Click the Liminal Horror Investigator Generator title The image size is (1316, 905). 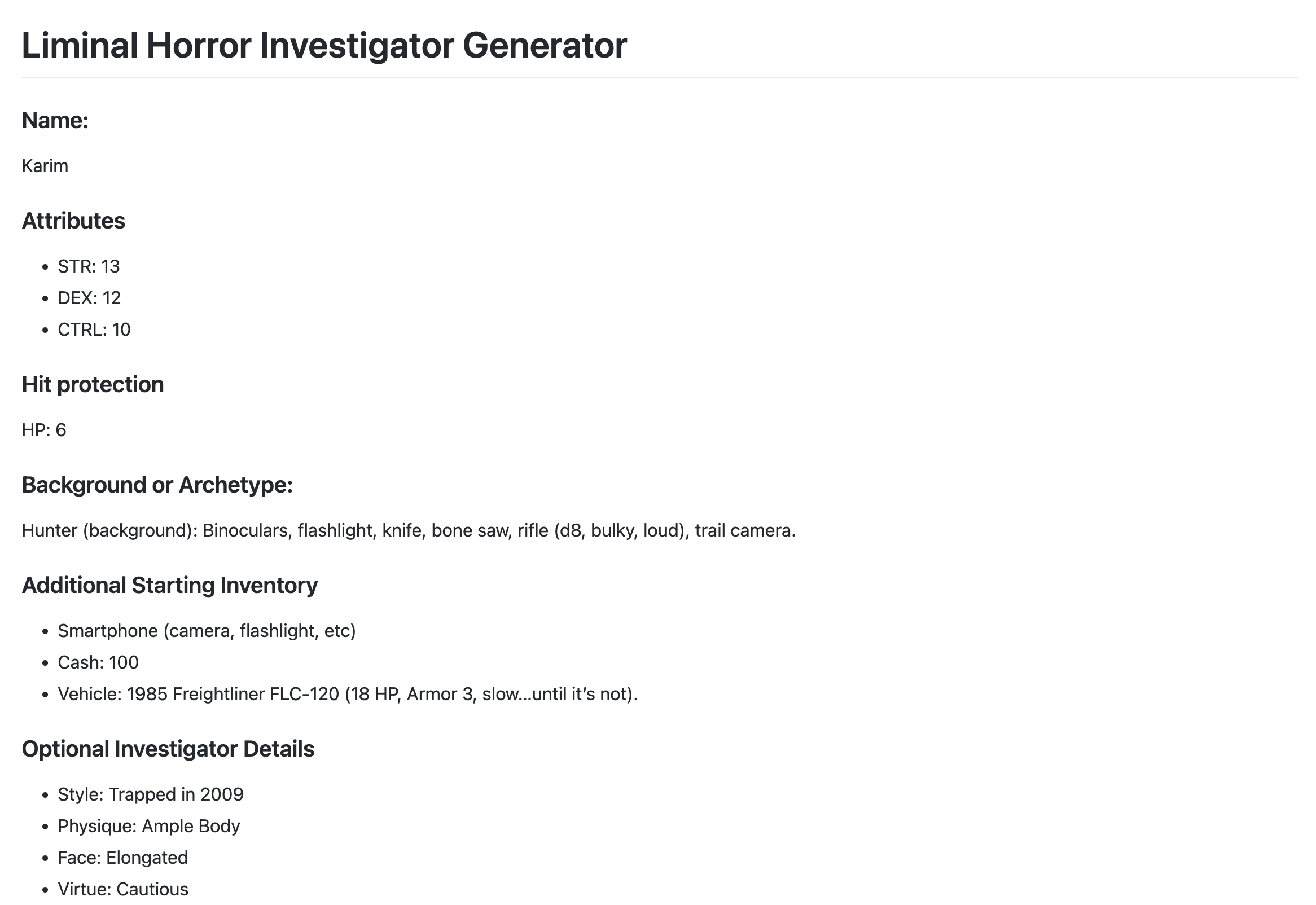tap(324, 45)
